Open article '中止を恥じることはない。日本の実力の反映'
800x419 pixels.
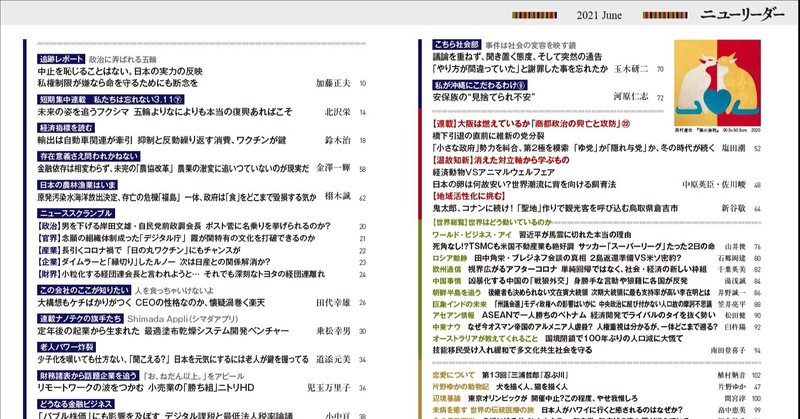(120, 71)
